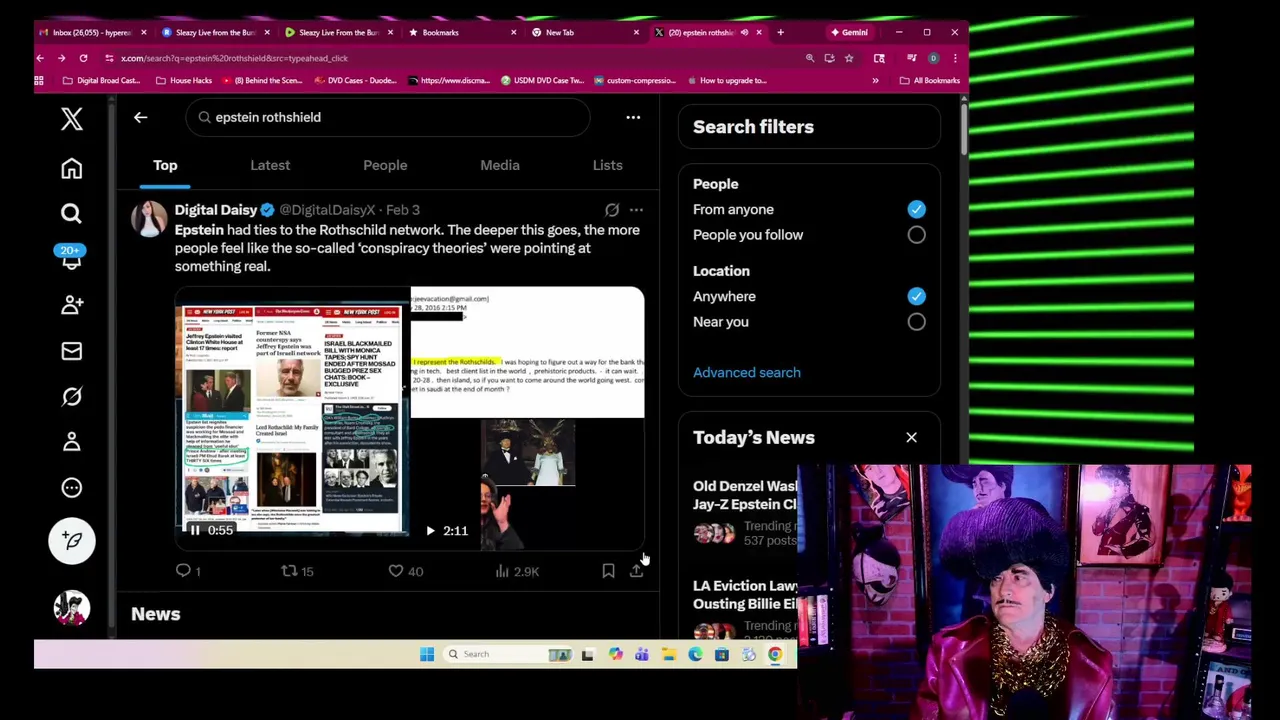The height and width of the screenshot is (720, 1280).
Task: Open DVD Cases bookmark
Action: pos(356,80)
